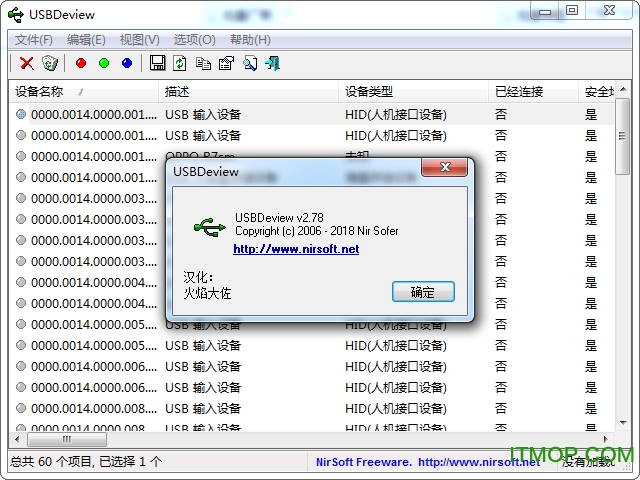640x480 pixels.
Task: Click the floppy disk save icon
Action: click(157, 63)
